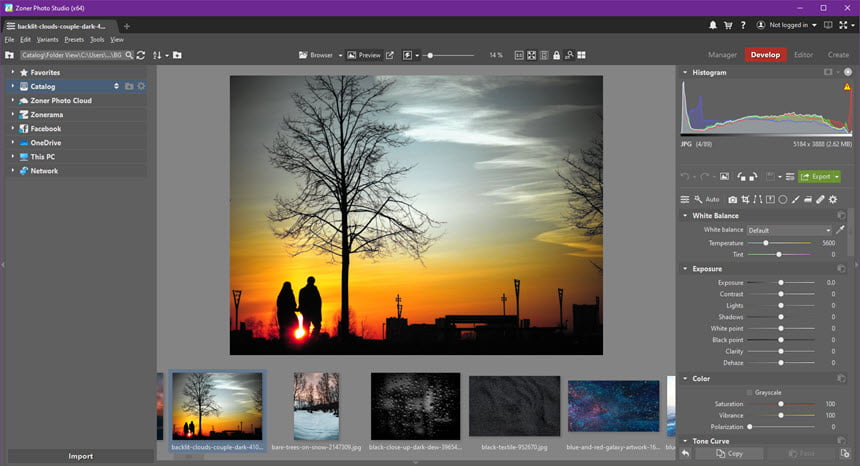The height and width of the screenshot is (466, 860).
Task: Open image in external window icon
Action: (389, 55)
